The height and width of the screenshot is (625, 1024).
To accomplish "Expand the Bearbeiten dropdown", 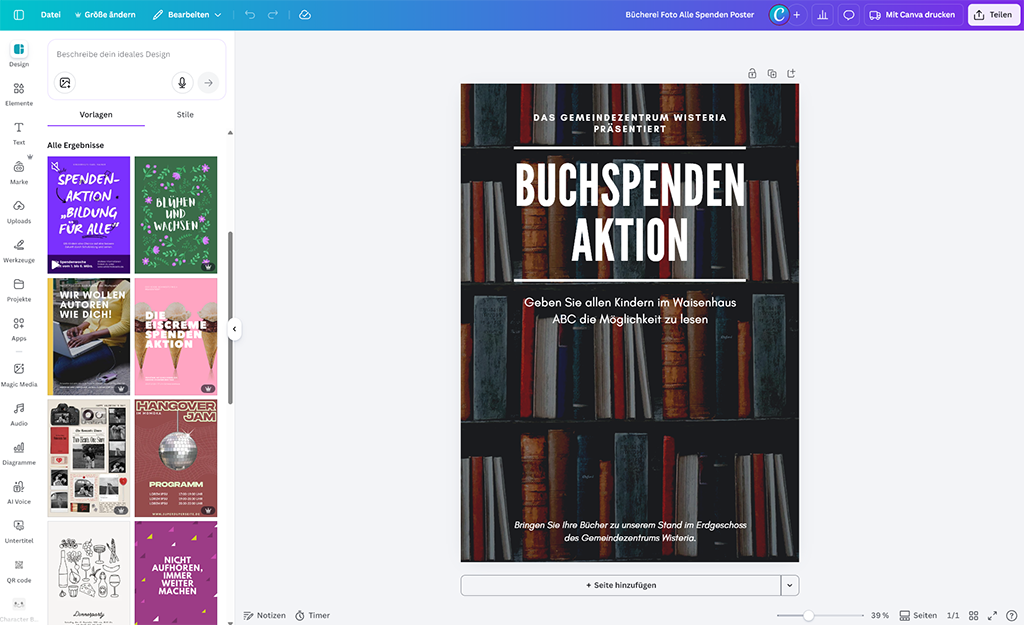I will 187,14.
